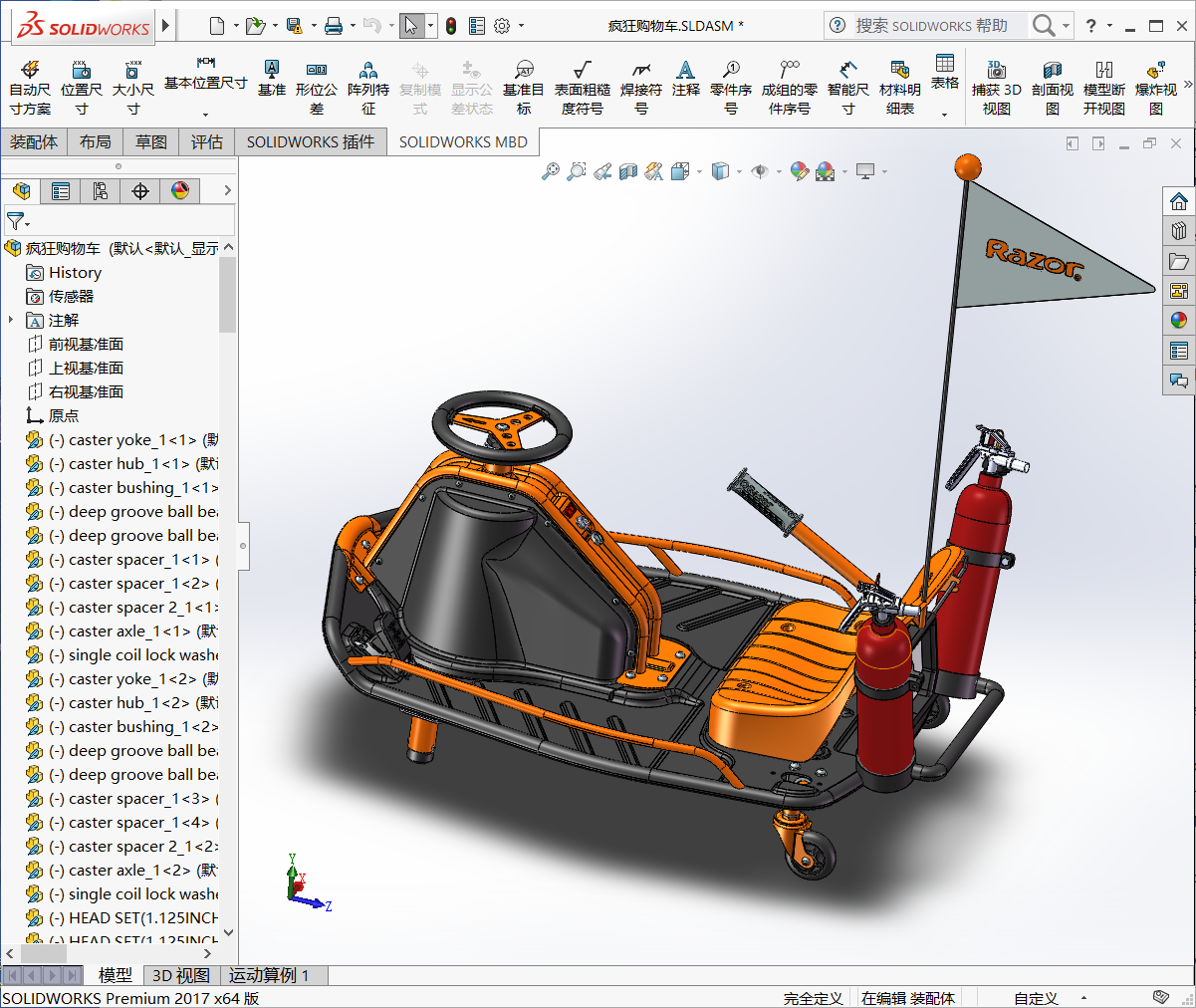Viewport: 1196px width, 1008px height.
Task: Switch to the DisplayManager panel tab
Action: [180, 190]
